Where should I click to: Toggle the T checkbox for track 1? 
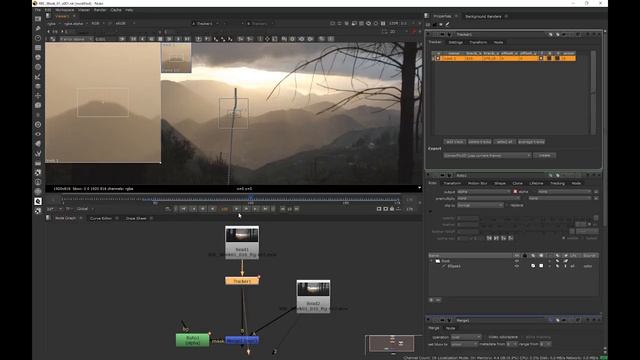point(541,58)
